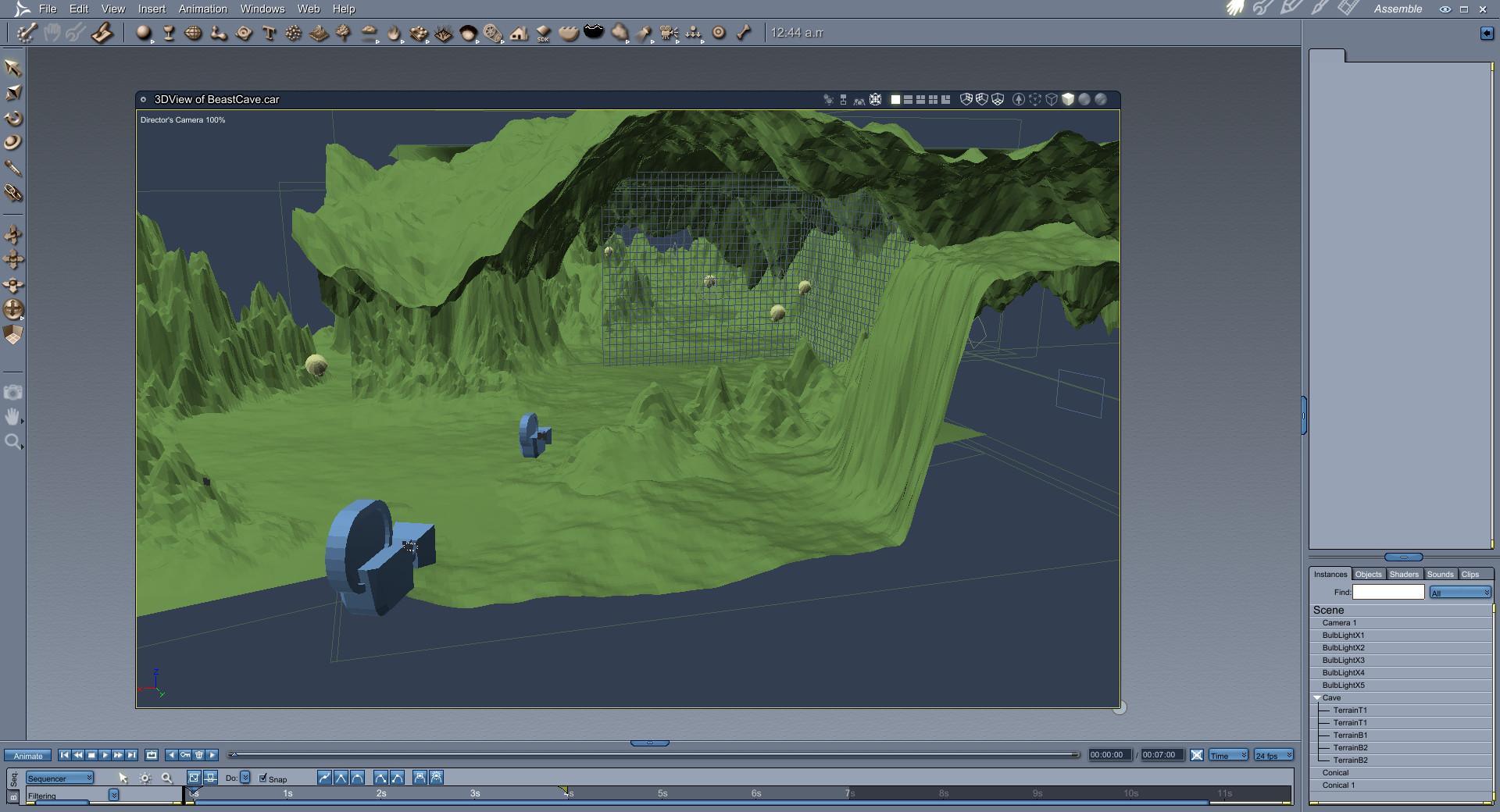Open the All filter dropdown next to Find
1500x812 pixels.
[x=1460, y=593]
